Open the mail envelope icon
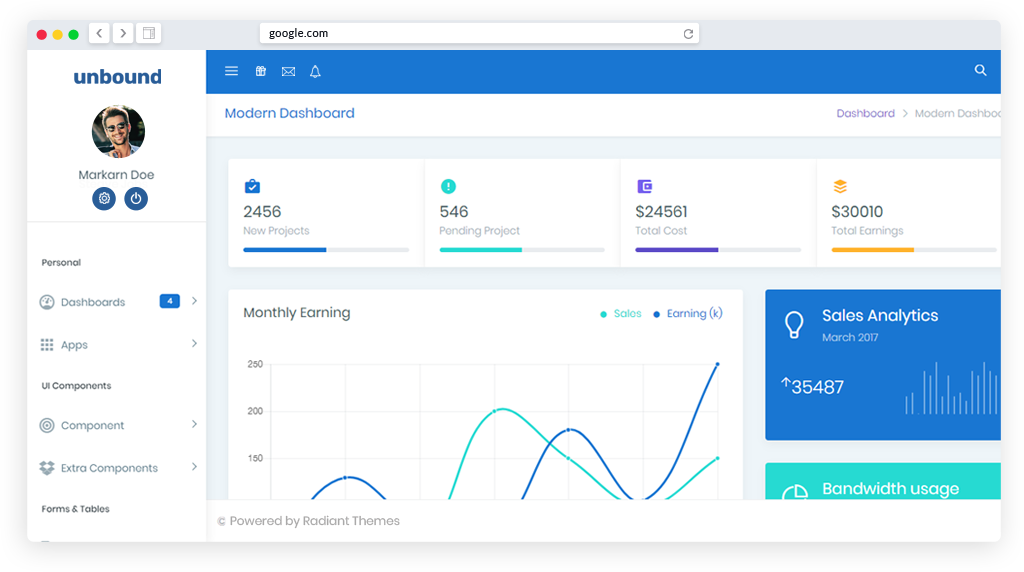The image size is (1024, 572). coord(288,71)
